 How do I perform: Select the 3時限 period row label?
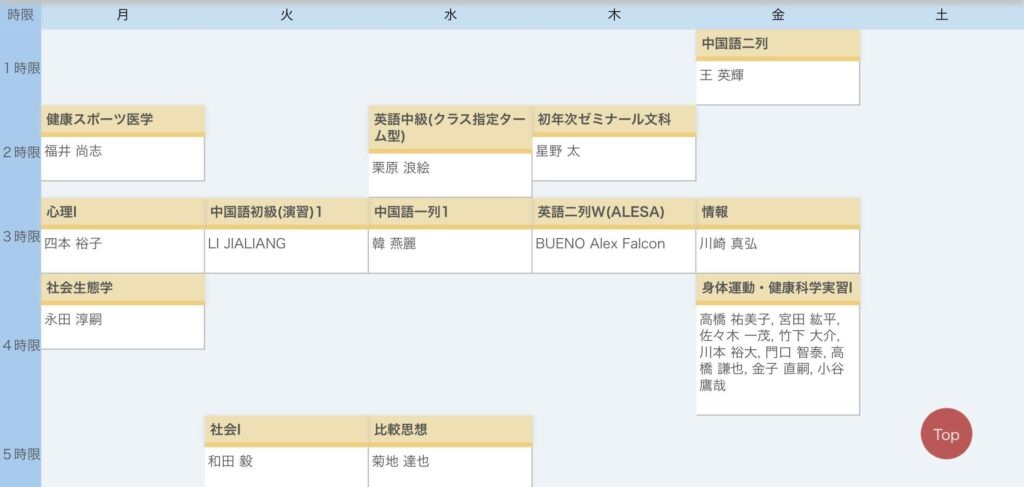[x=20, y=237]
